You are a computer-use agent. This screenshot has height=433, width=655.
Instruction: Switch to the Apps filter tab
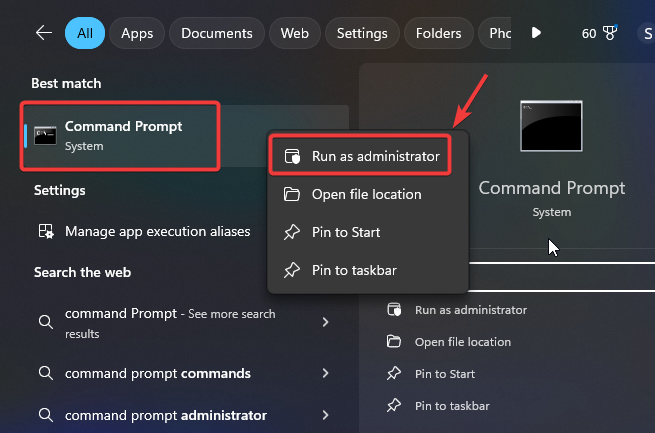point(137,33)
